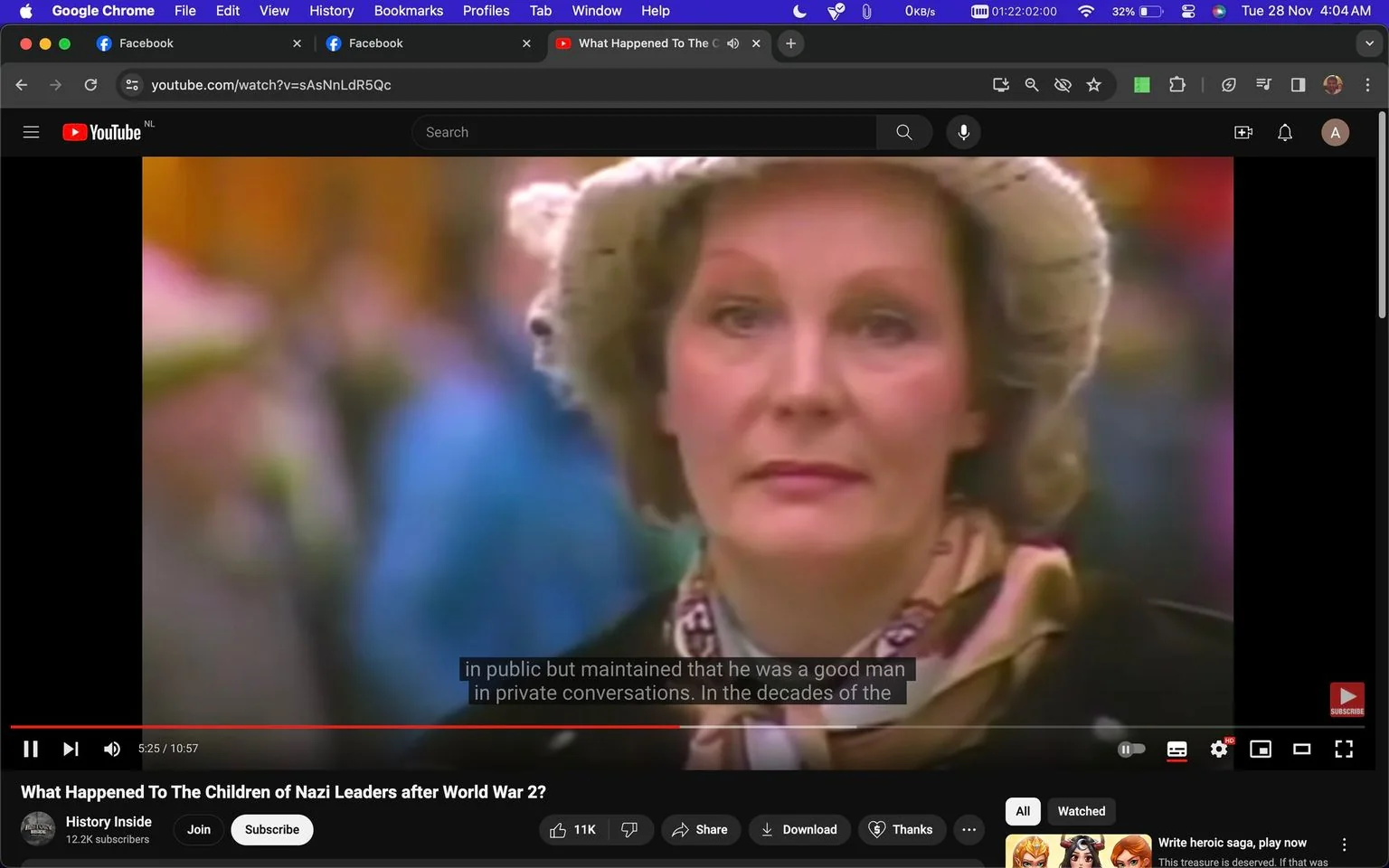This screenshot has width=1389, height=868.
Task: Open the Profiles menu
Action: pos(487,11)
